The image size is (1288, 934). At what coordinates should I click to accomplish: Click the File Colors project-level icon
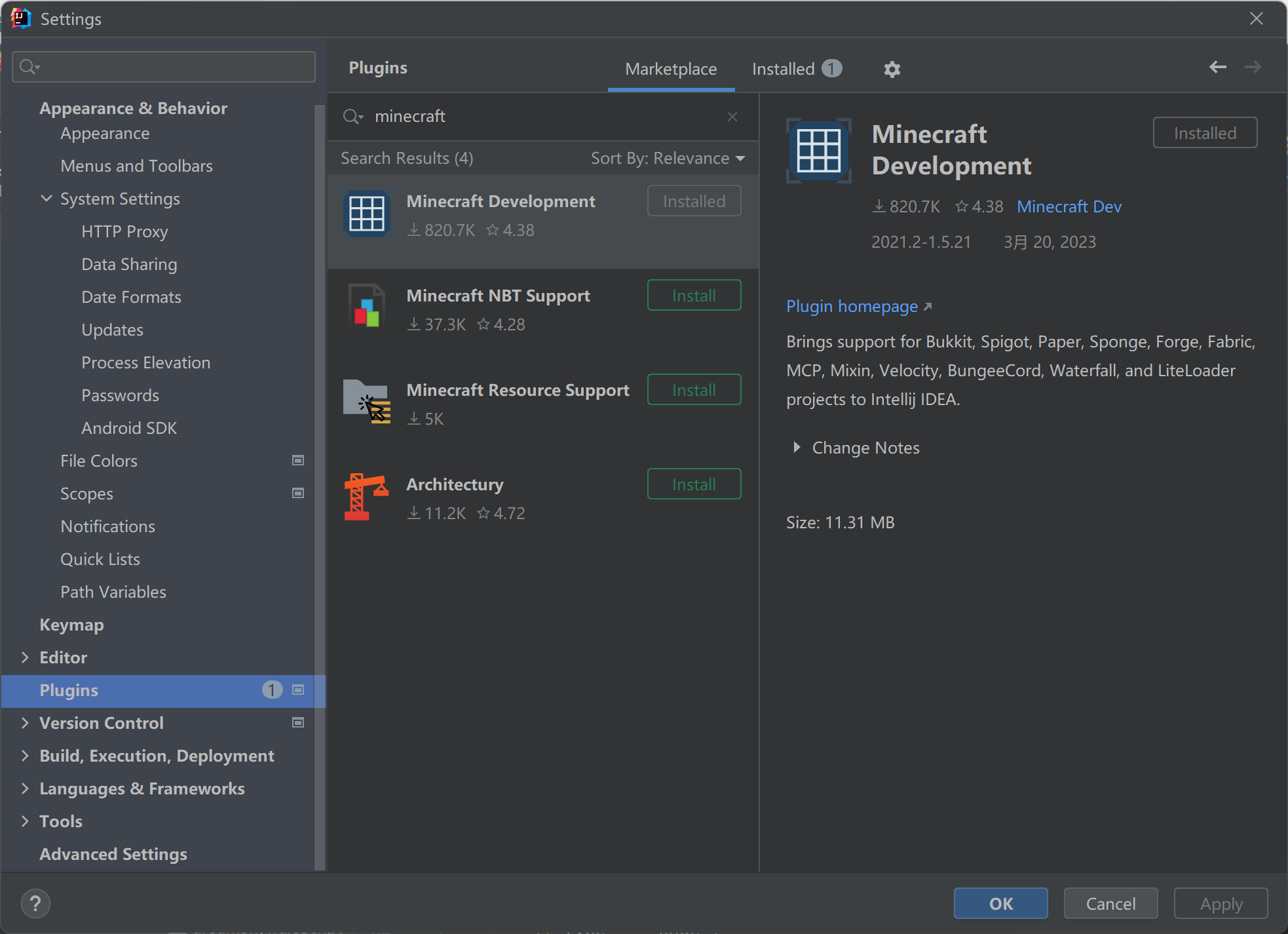298,461
